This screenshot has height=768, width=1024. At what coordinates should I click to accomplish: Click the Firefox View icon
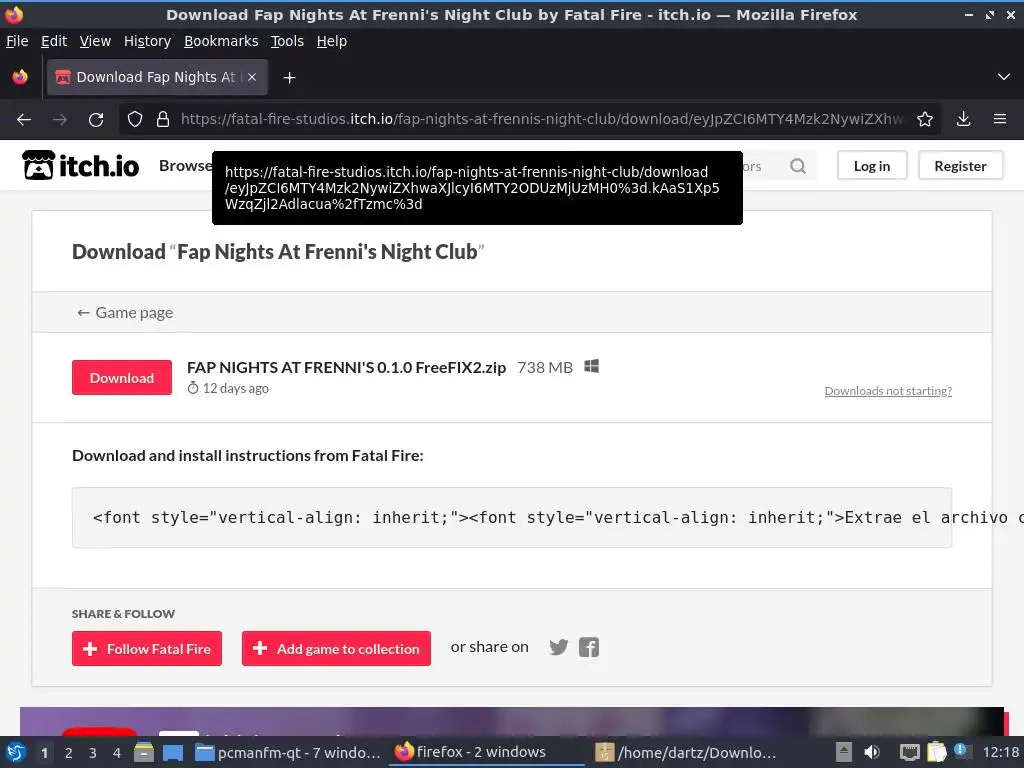coord(20,77)
